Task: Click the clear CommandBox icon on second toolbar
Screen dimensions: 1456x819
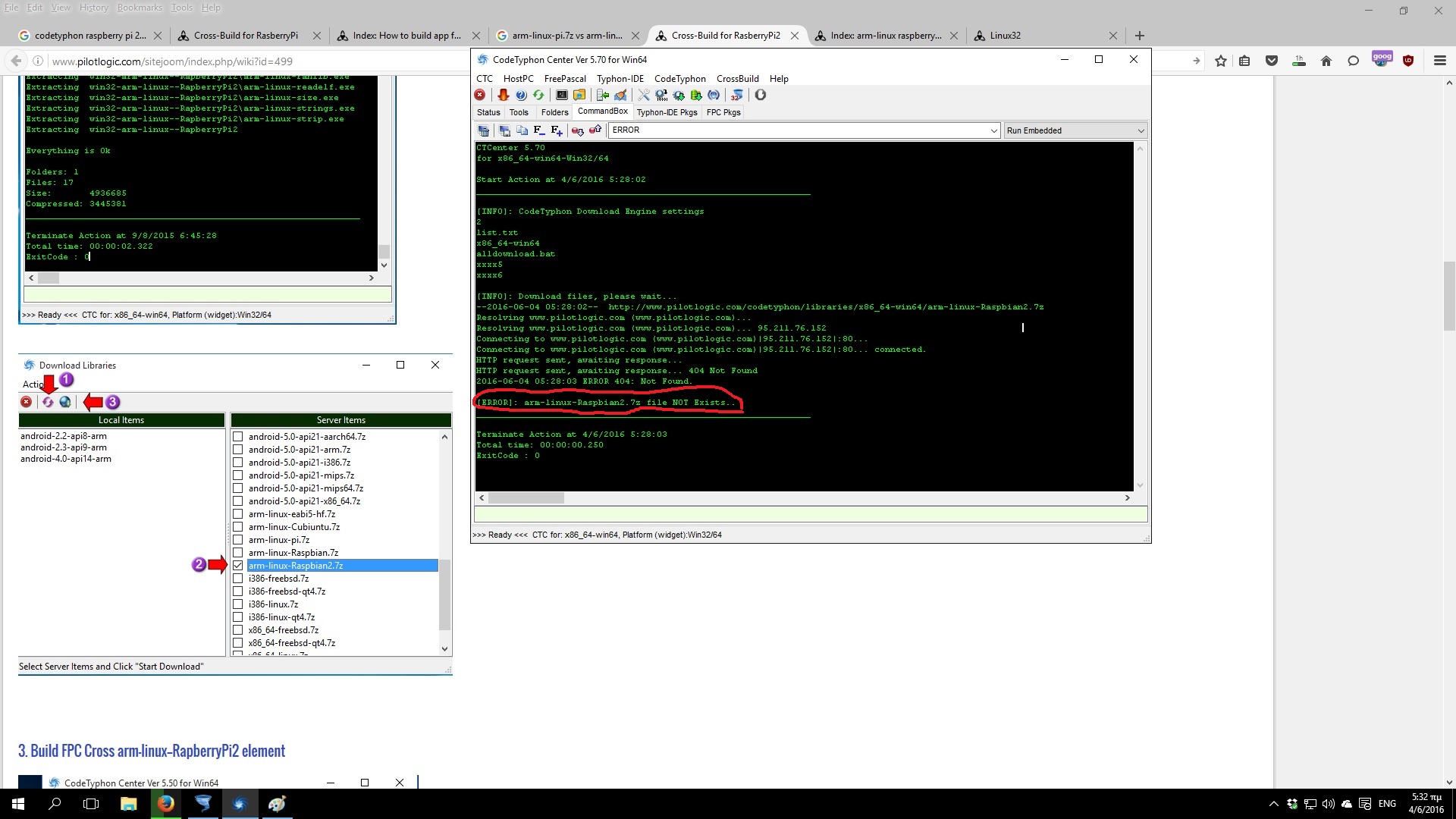Action: pyautogui.click(x=484, y=130)
